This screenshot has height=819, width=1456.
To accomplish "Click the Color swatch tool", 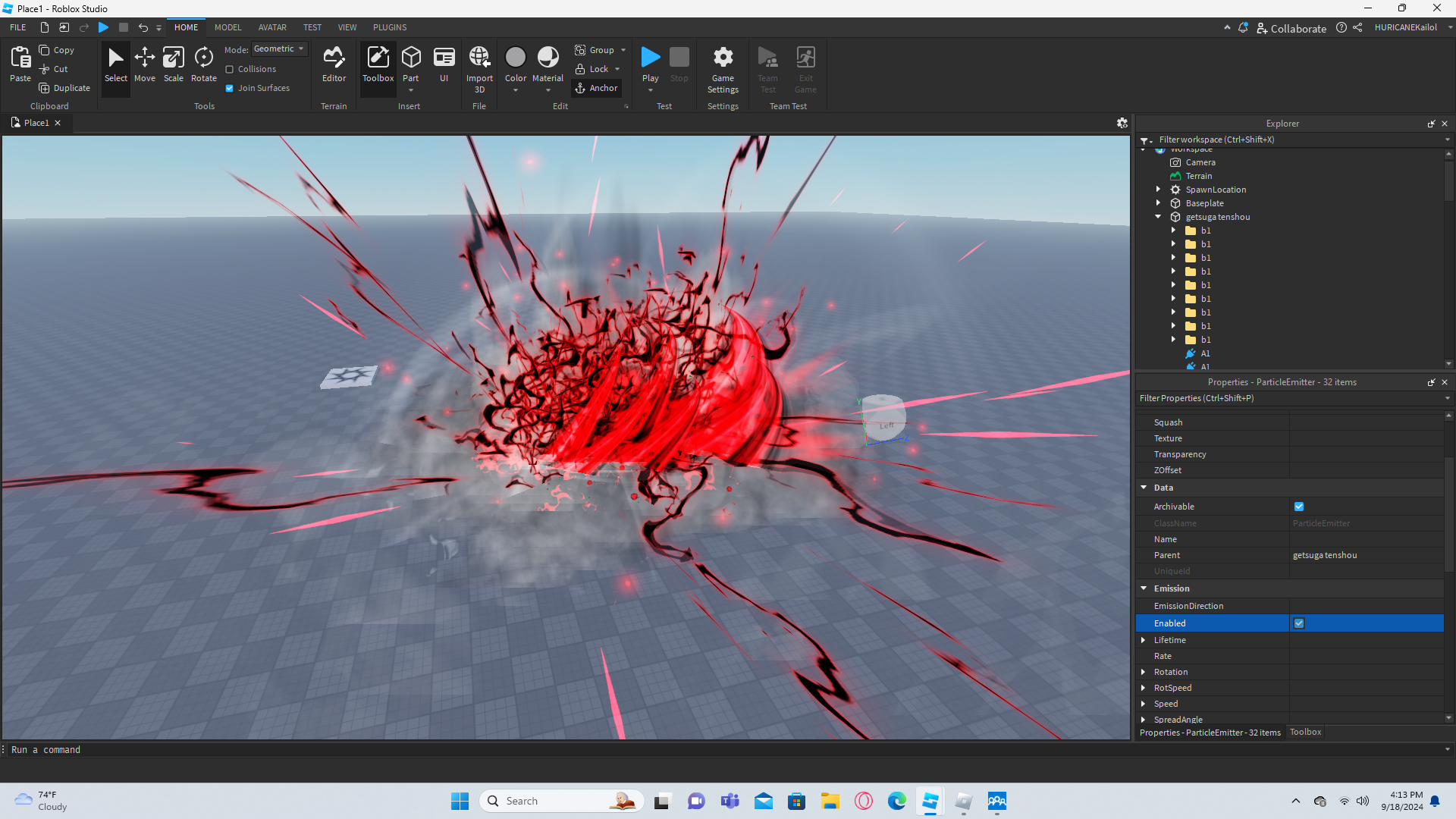I will pyautogui.click(x=515, y=58).
